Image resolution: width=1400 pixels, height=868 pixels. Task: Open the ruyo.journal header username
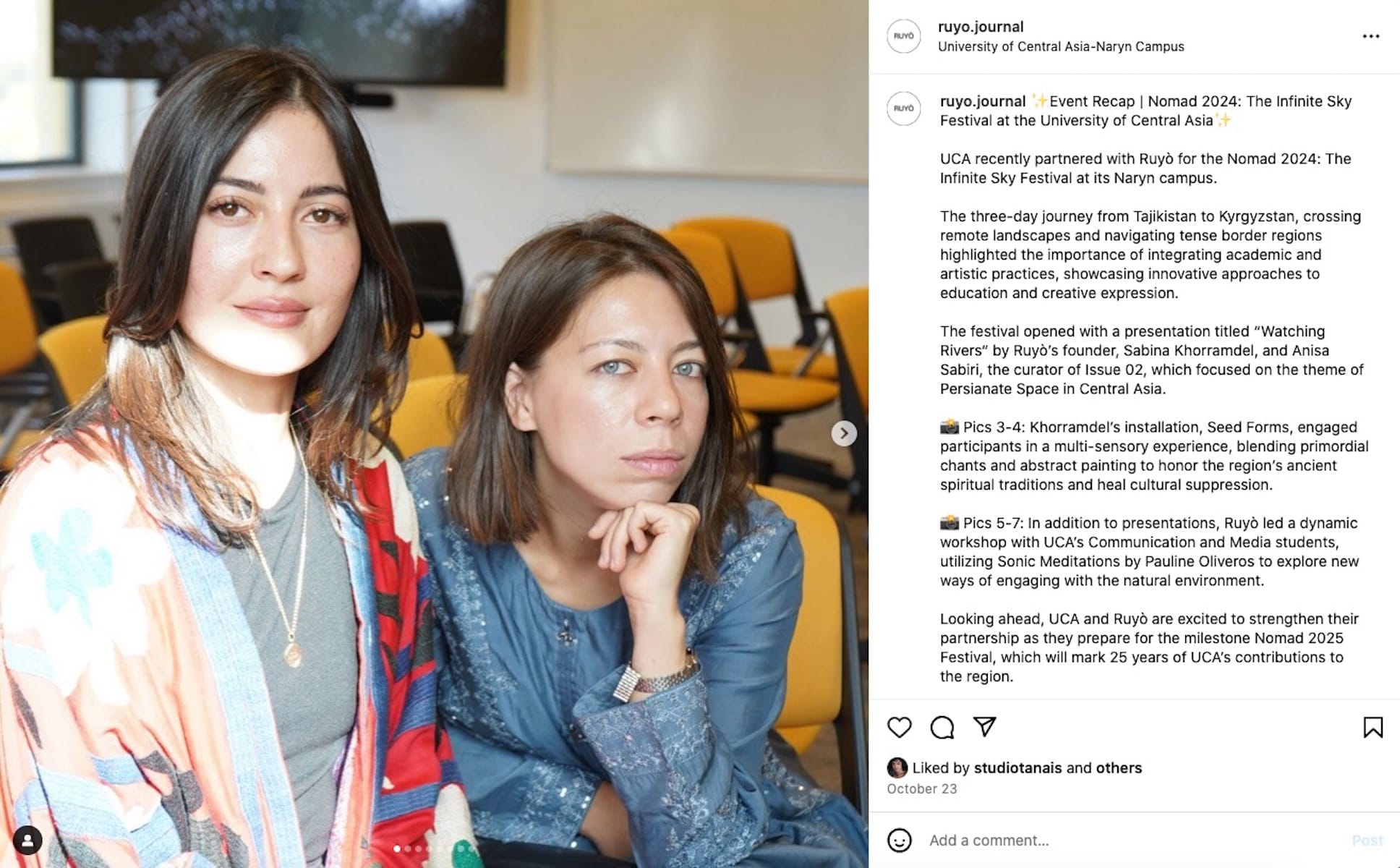point(981,27)
